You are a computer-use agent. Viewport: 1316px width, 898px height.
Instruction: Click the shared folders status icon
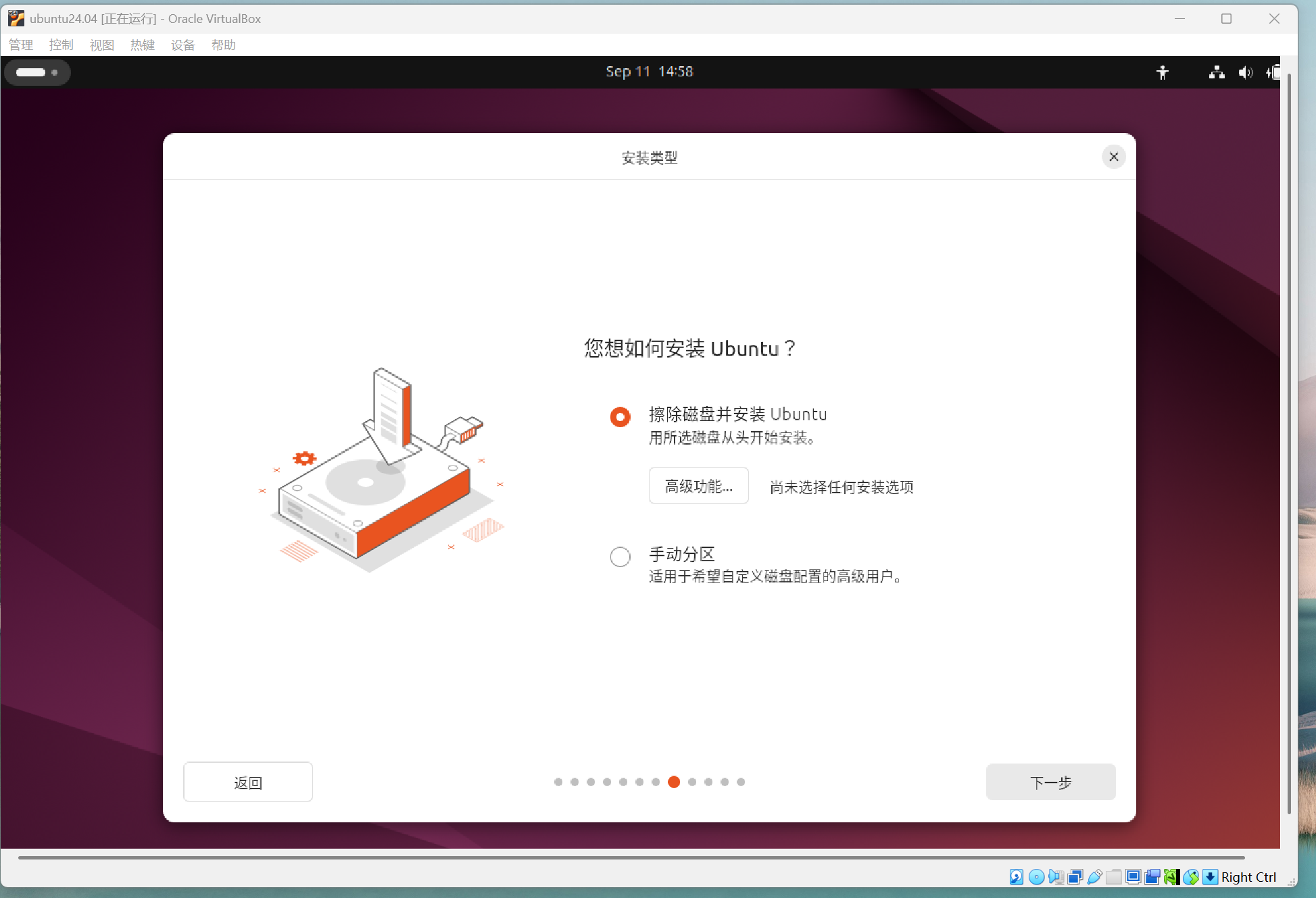[1114, 877]
